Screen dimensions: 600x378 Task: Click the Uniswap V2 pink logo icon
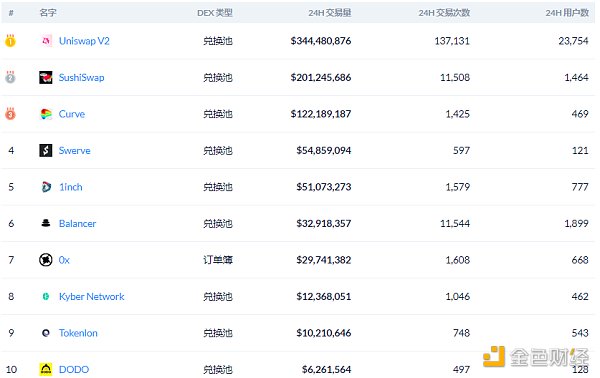click(x=46, y=41)
